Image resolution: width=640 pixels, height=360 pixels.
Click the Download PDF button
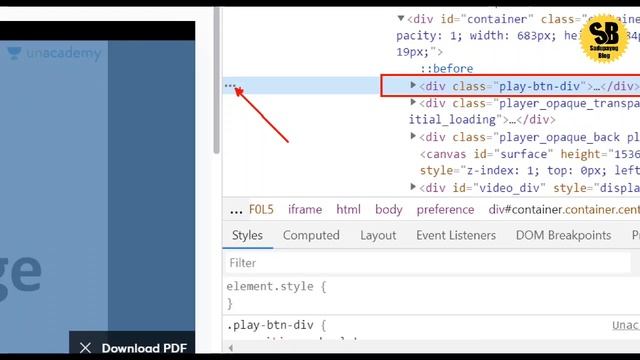point(144,348)
